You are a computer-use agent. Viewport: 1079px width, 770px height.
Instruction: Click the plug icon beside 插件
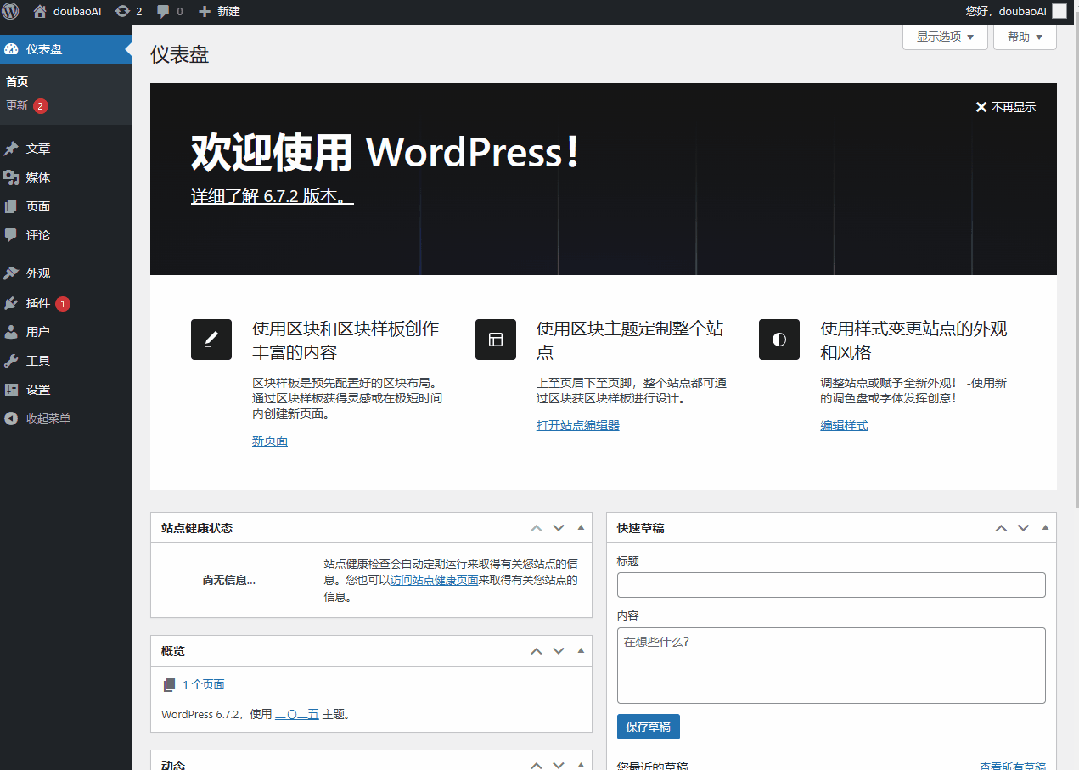click(x=11, y=303)
